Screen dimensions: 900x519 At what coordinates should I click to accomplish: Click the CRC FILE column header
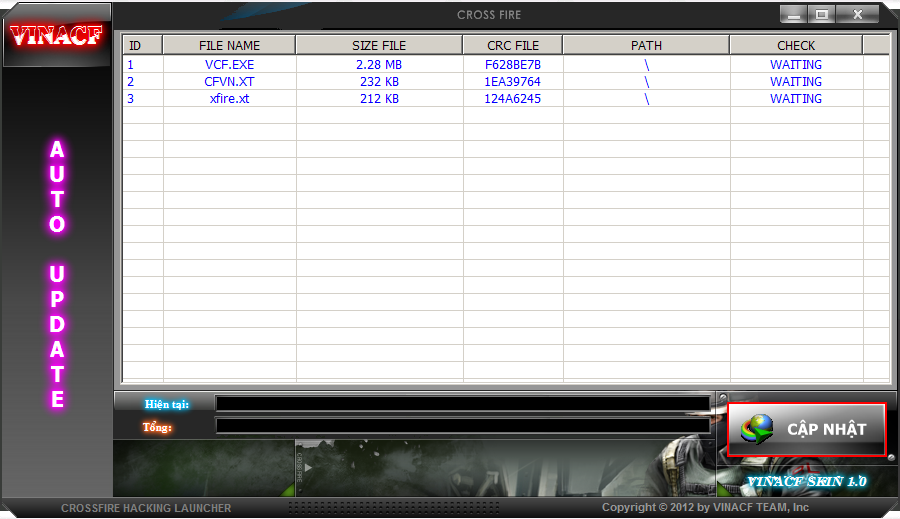(513, 45)
